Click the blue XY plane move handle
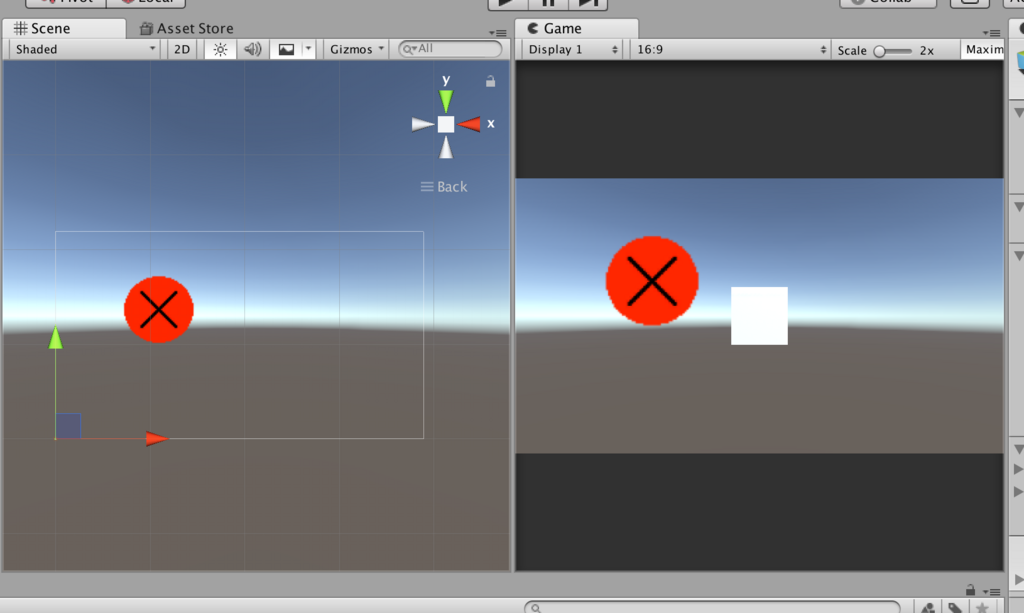This screenshot has height=613, width=1024. pyautogui.click(x=68, y=426)
